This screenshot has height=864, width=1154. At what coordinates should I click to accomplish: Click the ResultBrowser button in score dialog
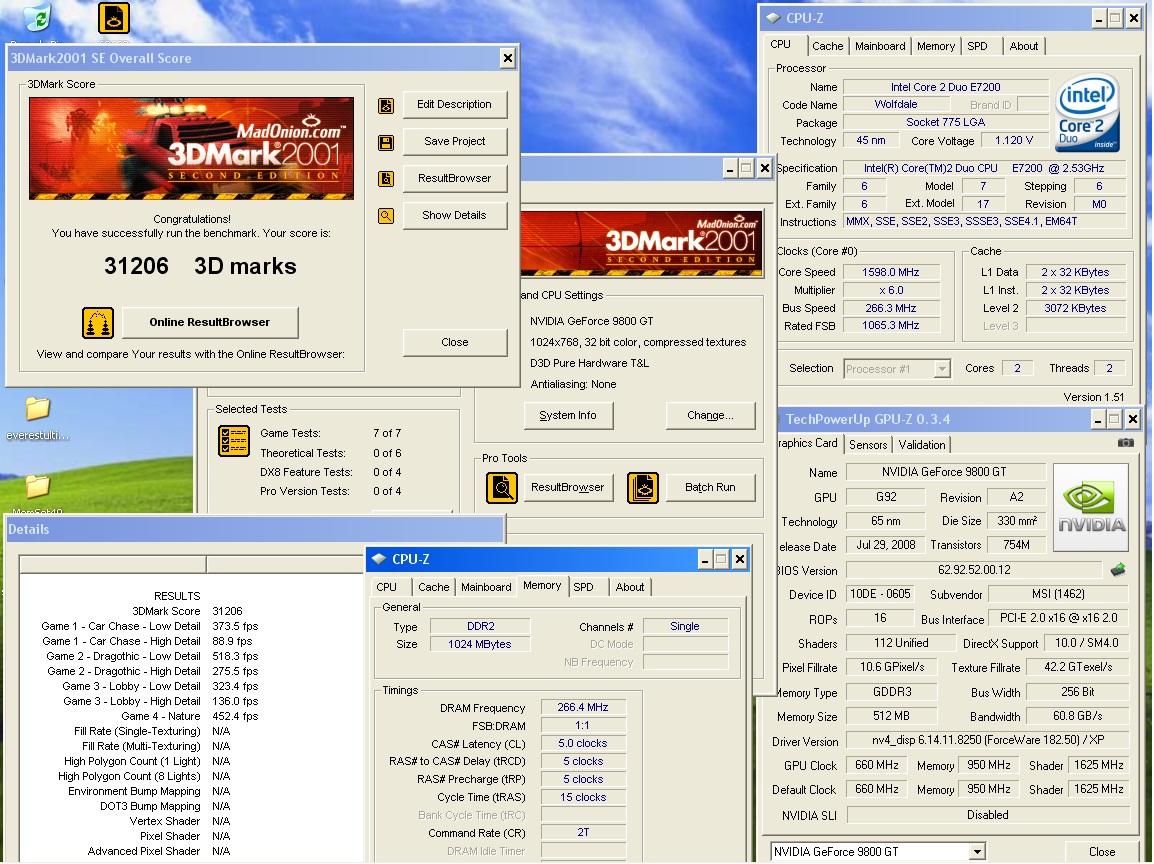click(455, 178)
